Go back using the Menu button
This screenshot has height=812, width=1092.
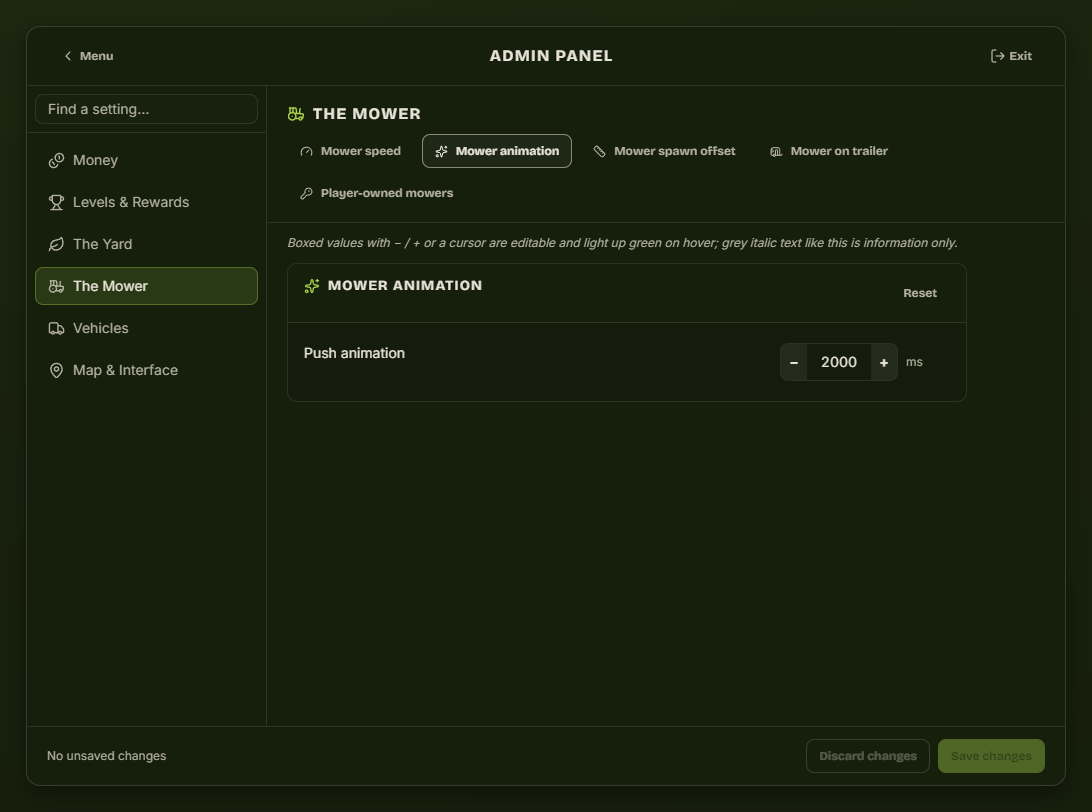click(88, 56)
